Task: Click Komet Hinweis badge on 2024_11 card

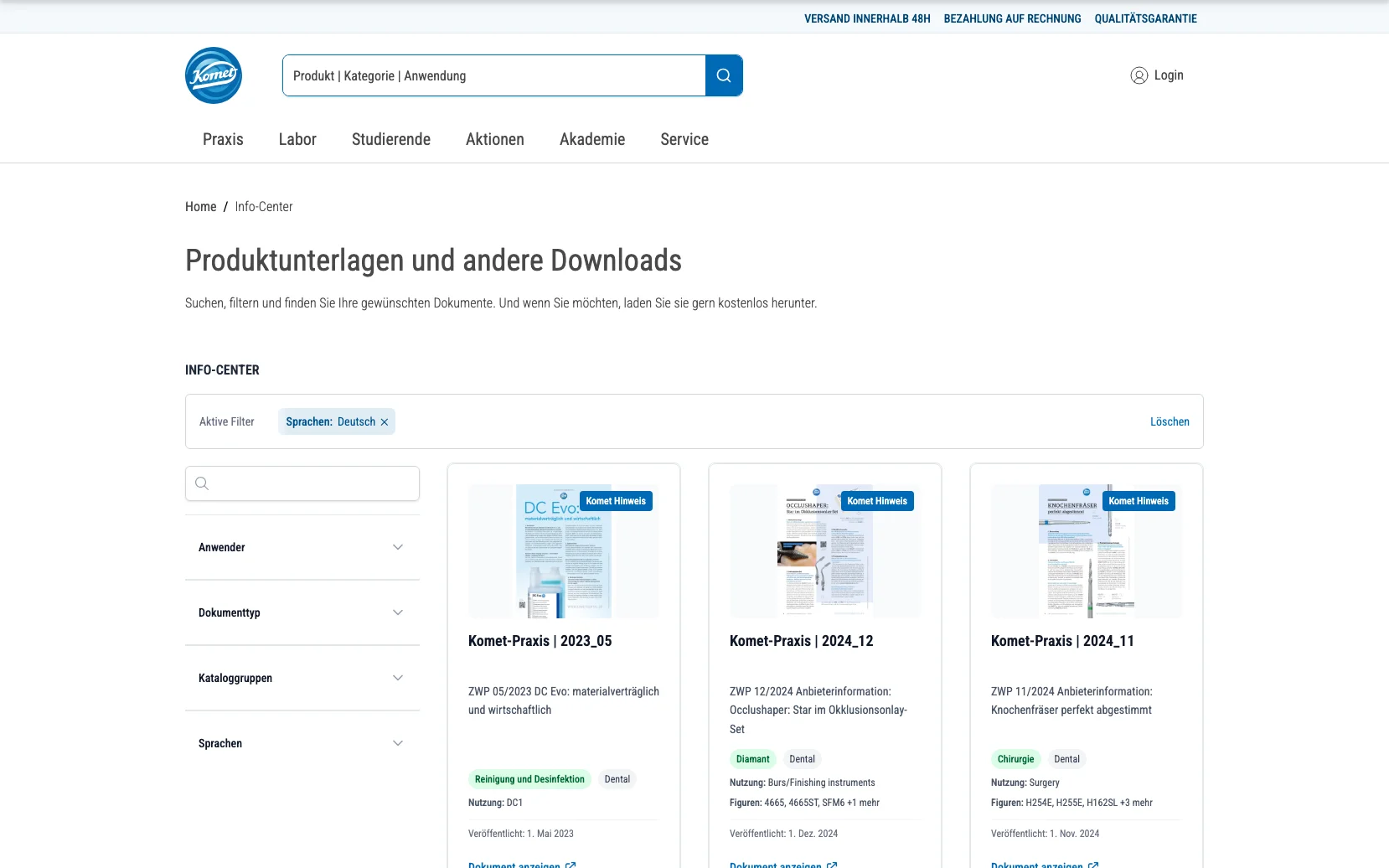Action: click(x=1139, y=501)
